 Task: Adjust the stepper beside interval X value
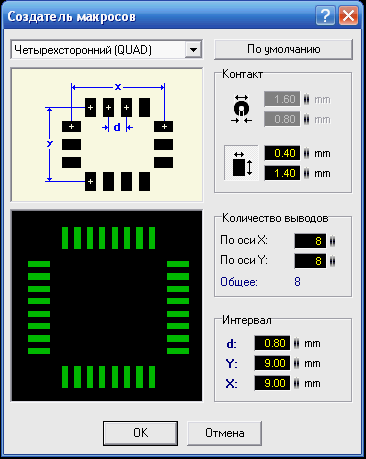coord(296,383)
